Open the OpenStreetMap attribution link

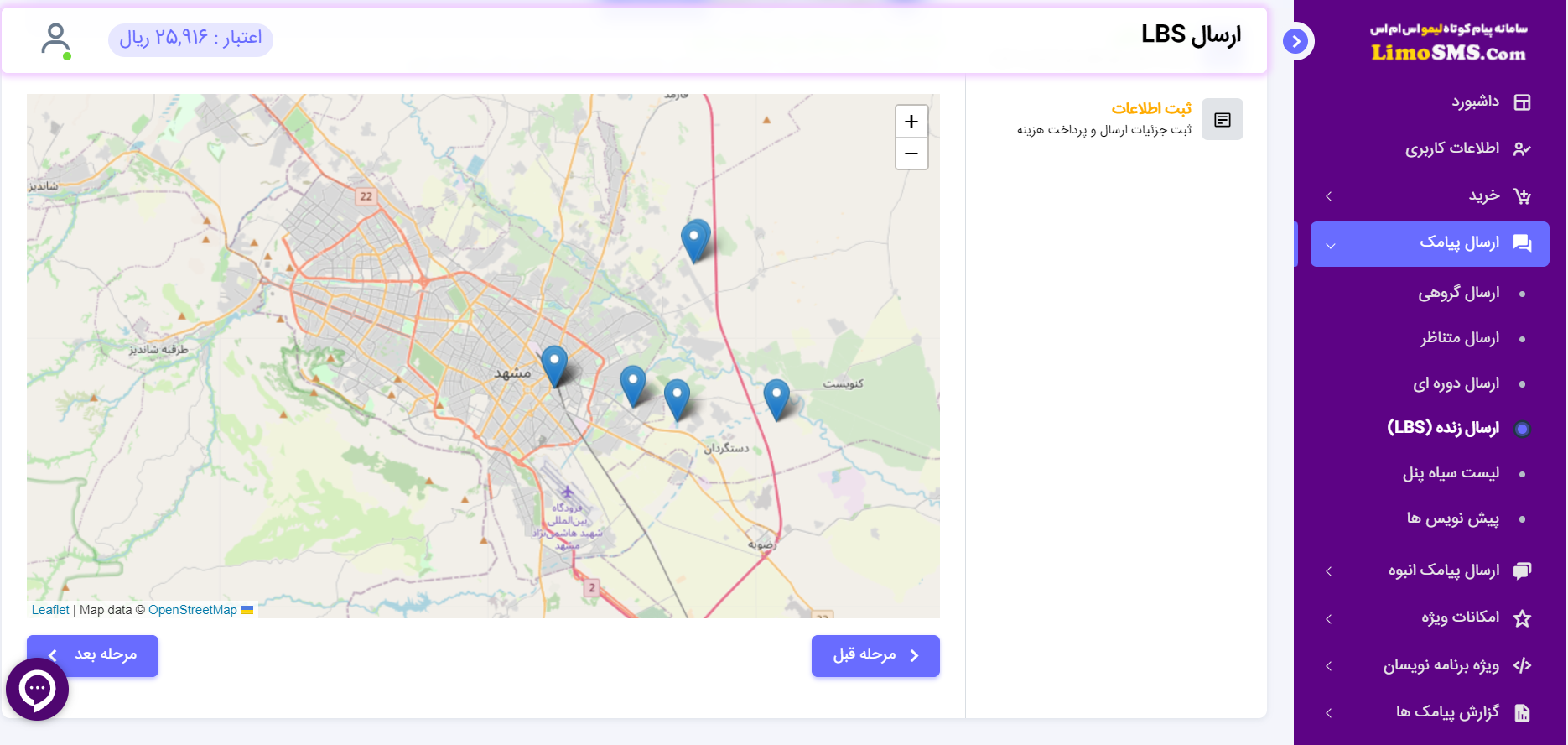193,610
